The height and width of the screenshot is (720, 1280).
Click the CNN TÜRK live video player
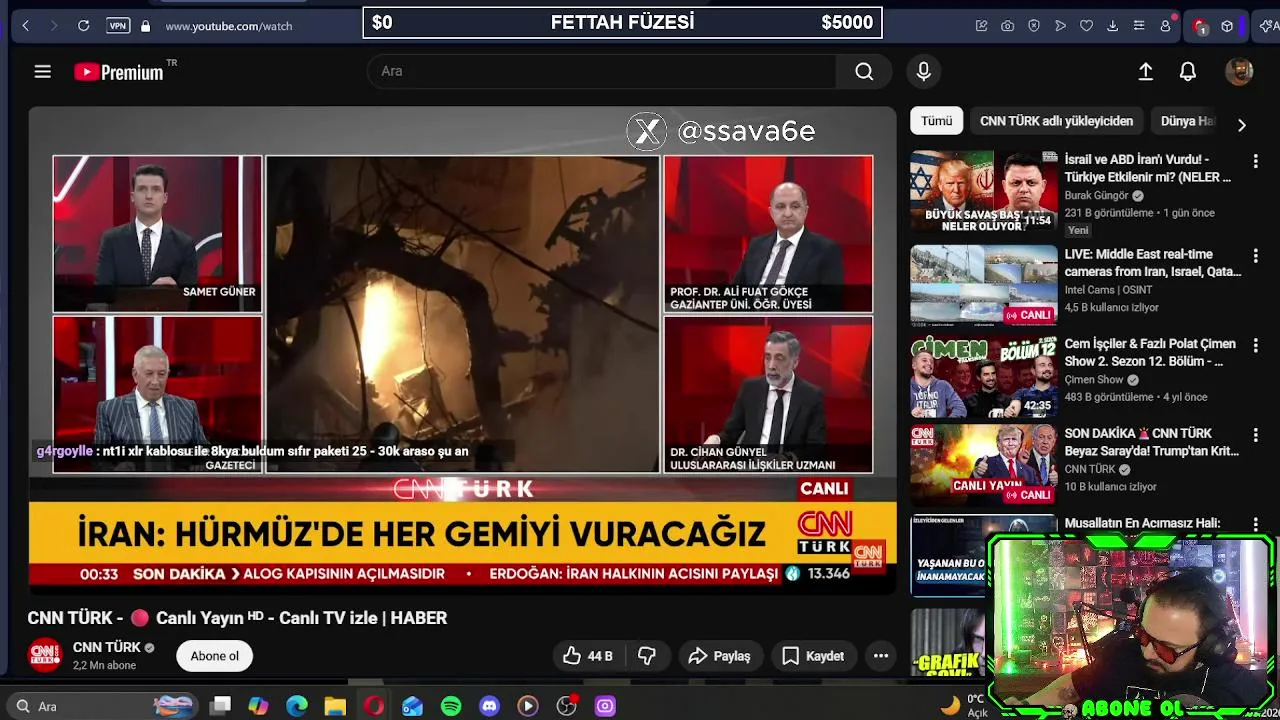pos(462,350)
